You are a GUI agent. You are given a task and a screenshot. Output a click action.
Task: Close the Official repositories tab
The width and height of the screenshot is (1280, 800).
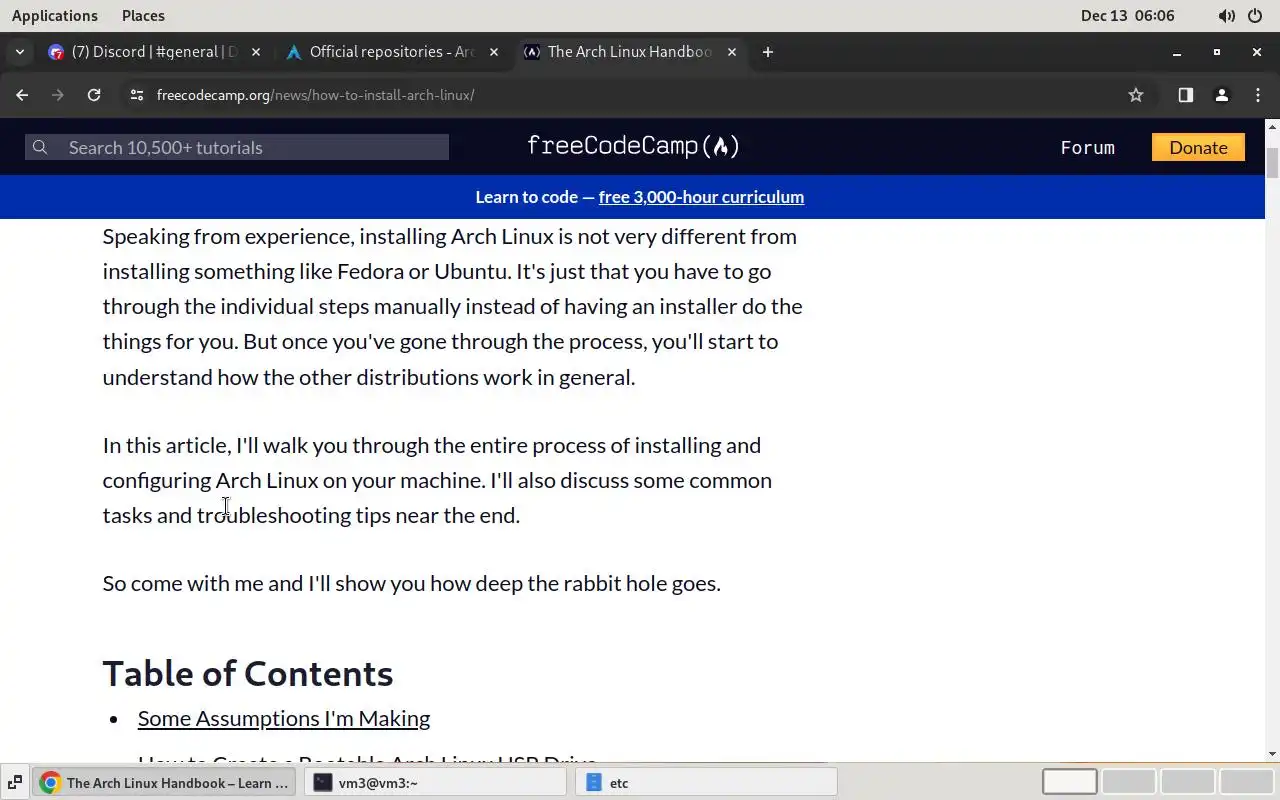click(x=494, y=52)
